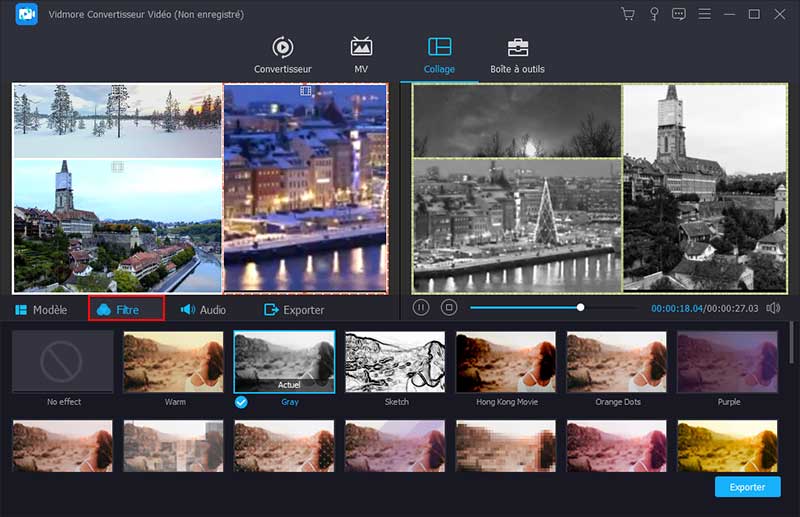The width and height of the screenshot is (800, 517).
Task: Open the feedback chat bubble icon
Action: 679,14
